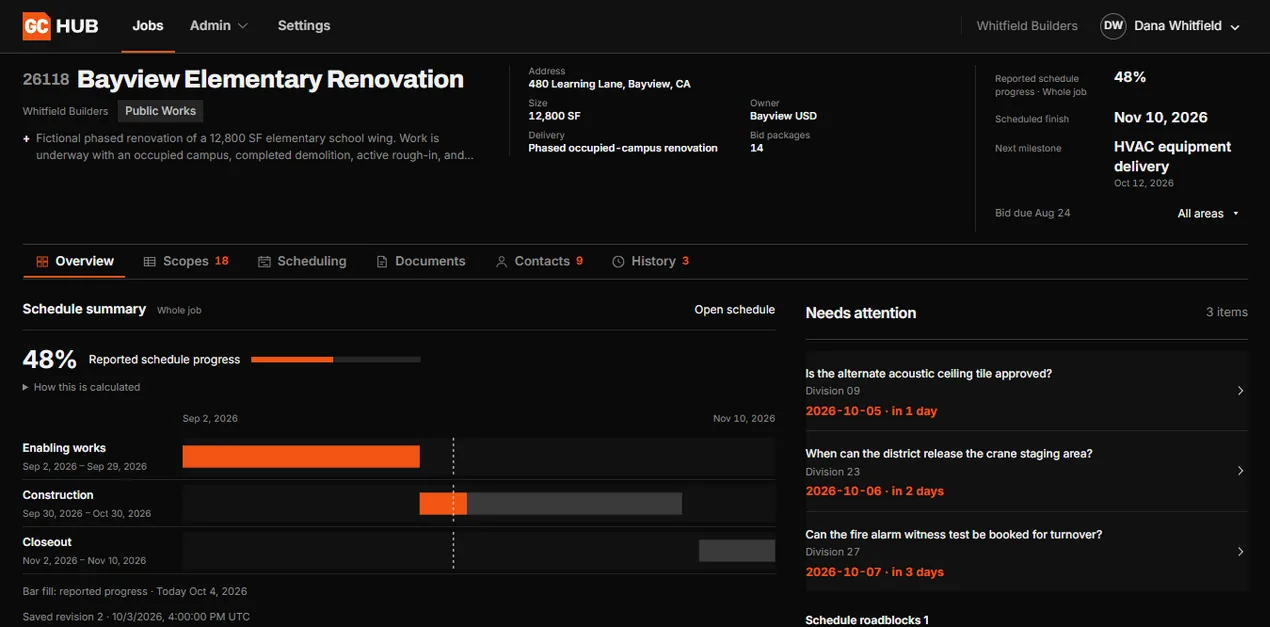The image size is (1270, 627).
Task: Open the All areas dropdown
Action: pyautogui.click(x=1208, y=213)
